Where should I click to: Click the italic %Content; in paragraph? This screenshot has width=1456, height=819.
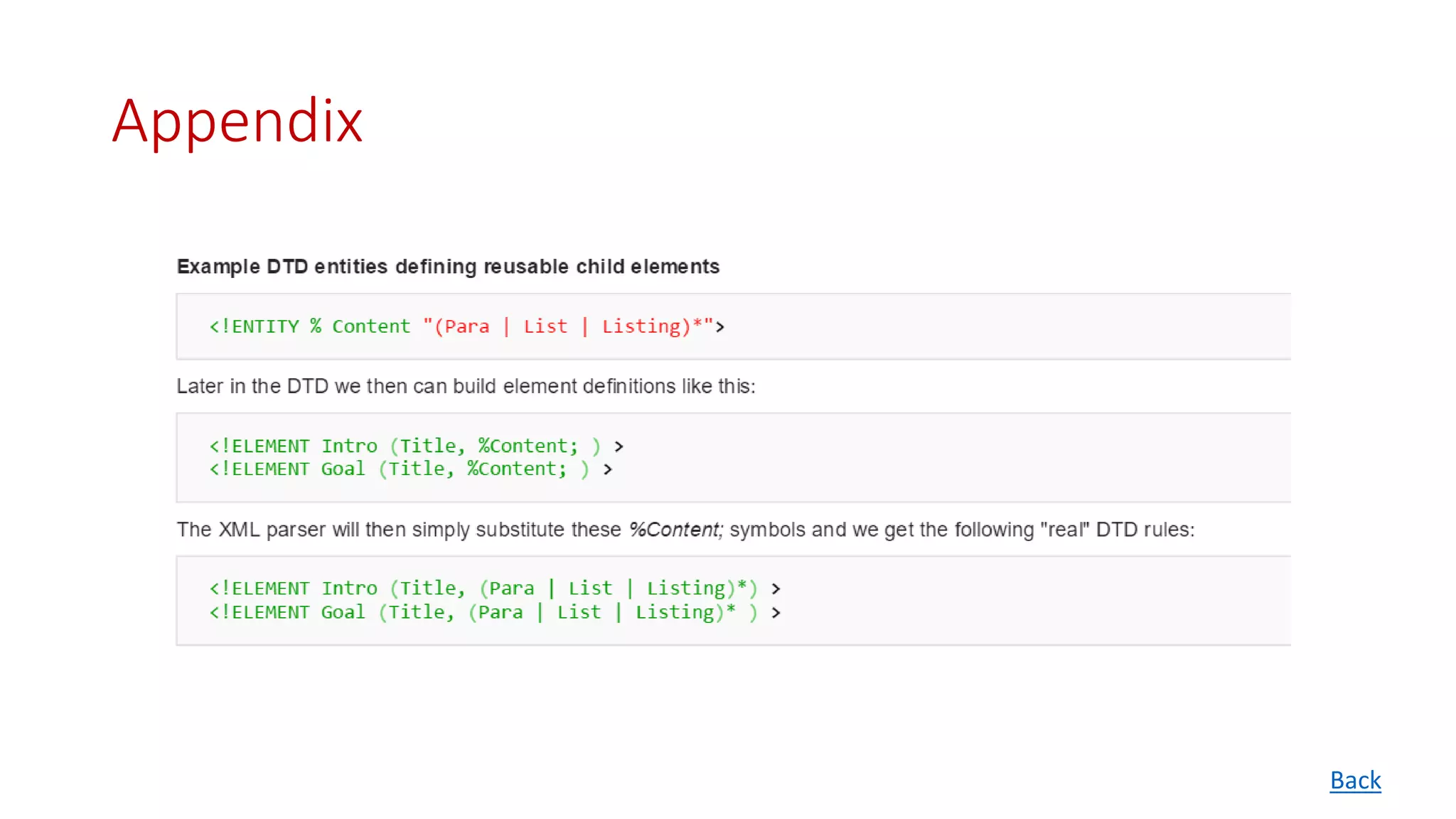click(675, 530)
